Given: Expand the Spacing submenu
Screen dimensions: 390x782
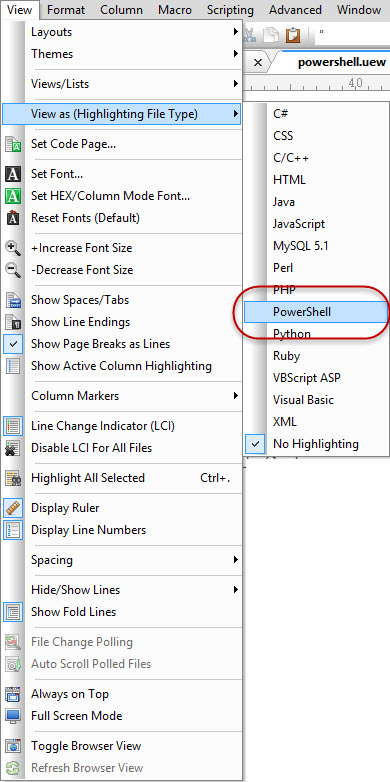Looking at the screenshot, I should 122,560.
